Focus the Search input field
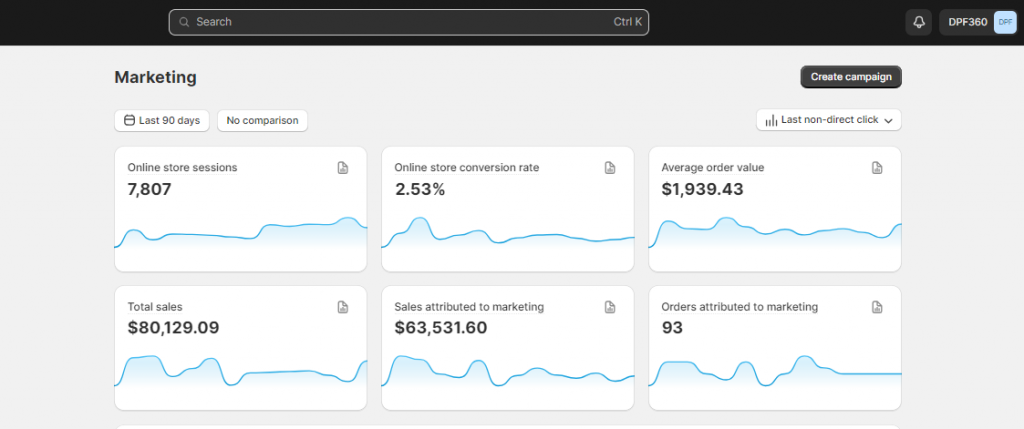This screenshot has height=429, width=1024. [400, 22]
